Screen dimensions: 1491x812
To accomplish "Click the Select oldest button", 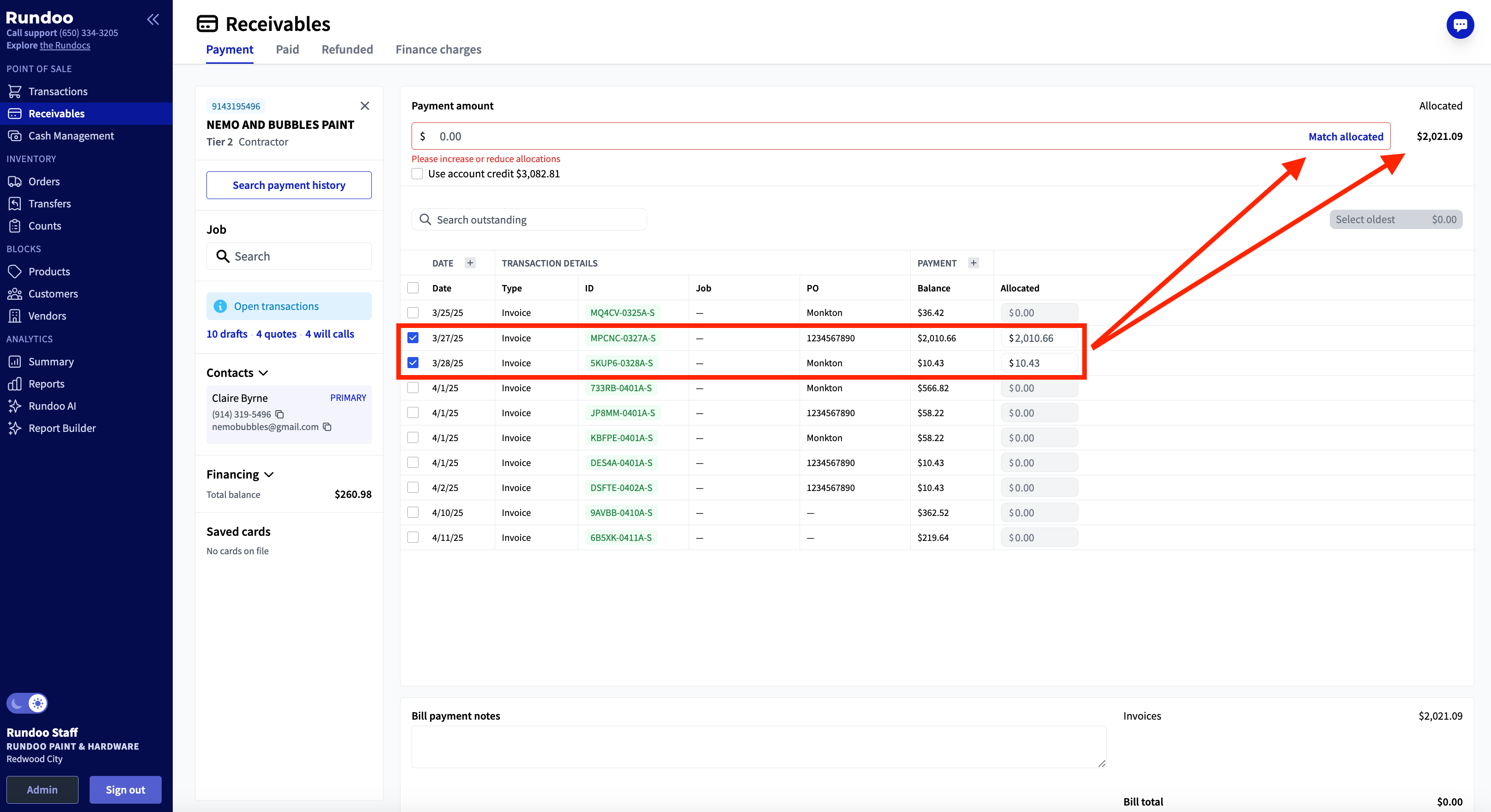I will coord(1395,219).
